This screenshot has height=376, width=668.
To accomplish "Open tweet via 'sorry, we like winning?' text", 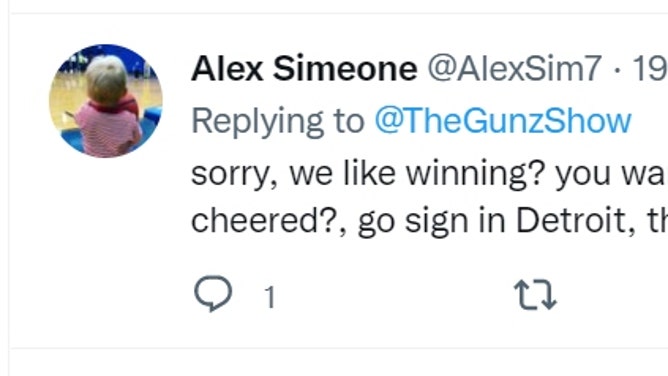I will tap(368, 174).
